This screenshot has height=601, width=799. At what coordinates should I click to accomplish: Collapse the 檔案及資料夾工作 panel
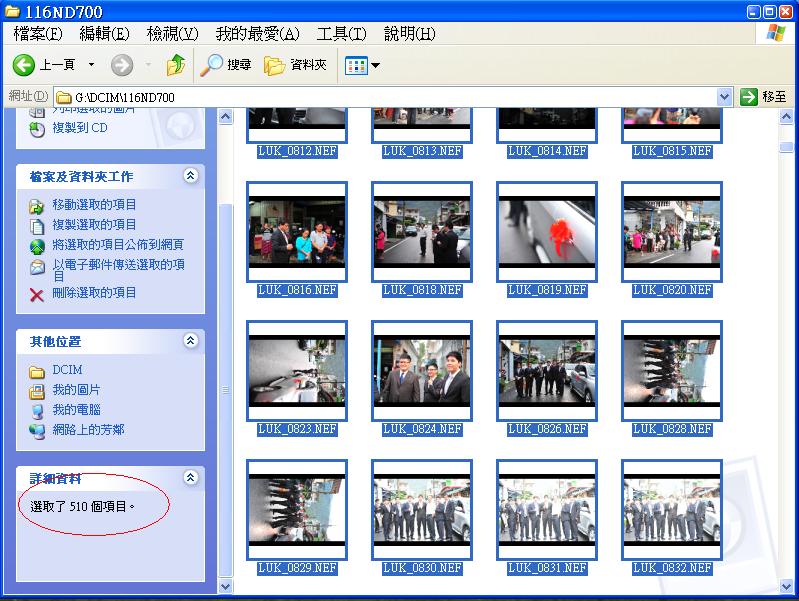click(x=191, y=176)
